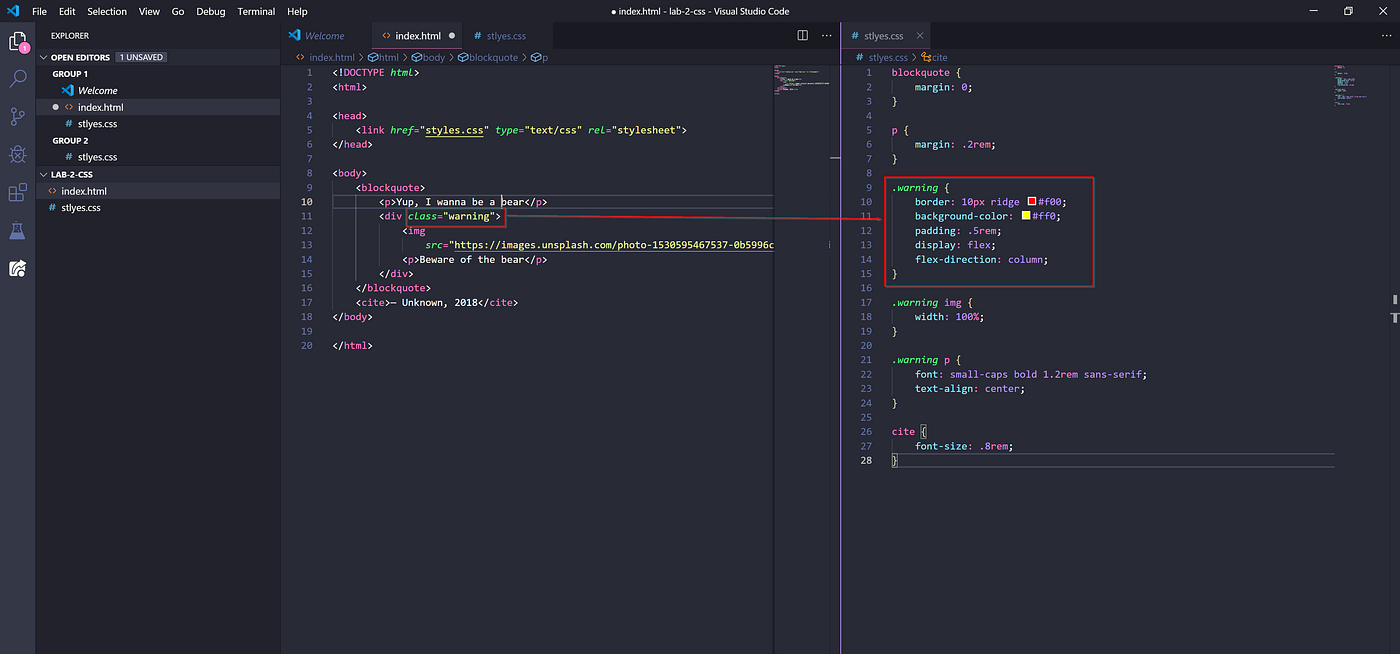The height and width of the screenshot is (654, 1400).
Task: Close the stlyes.css tab in right group
Action: point(920,36)
